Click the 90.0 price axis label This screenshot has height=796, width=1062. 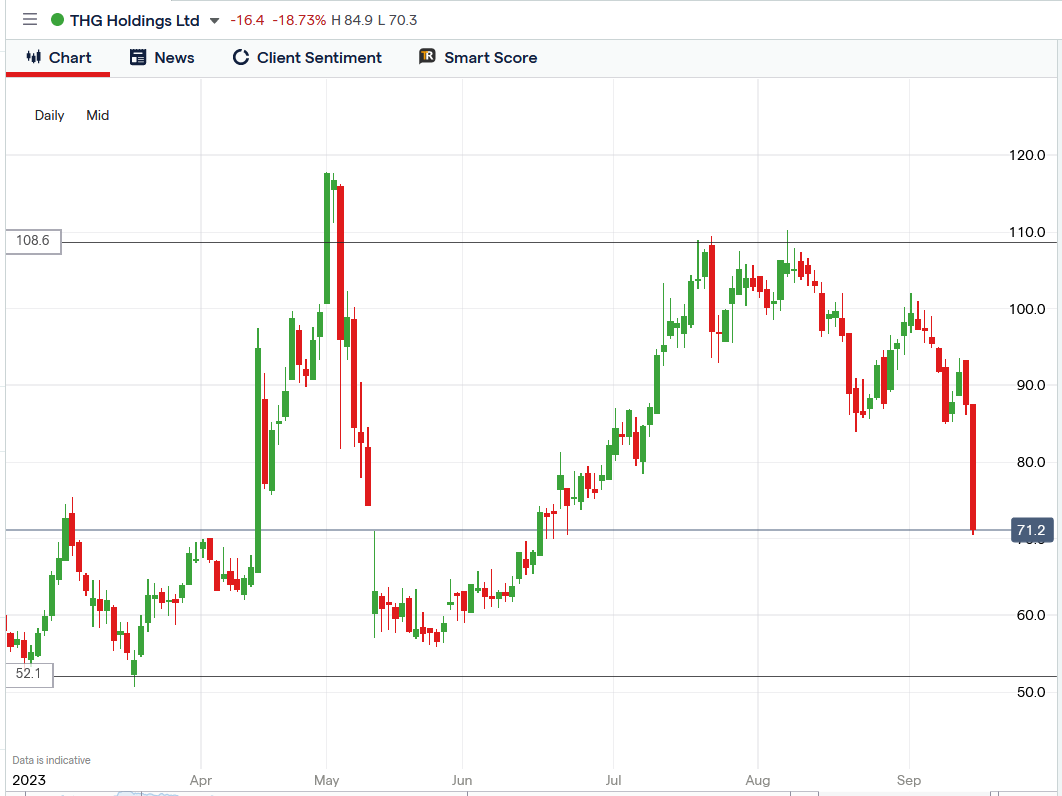coord(1031,385)
